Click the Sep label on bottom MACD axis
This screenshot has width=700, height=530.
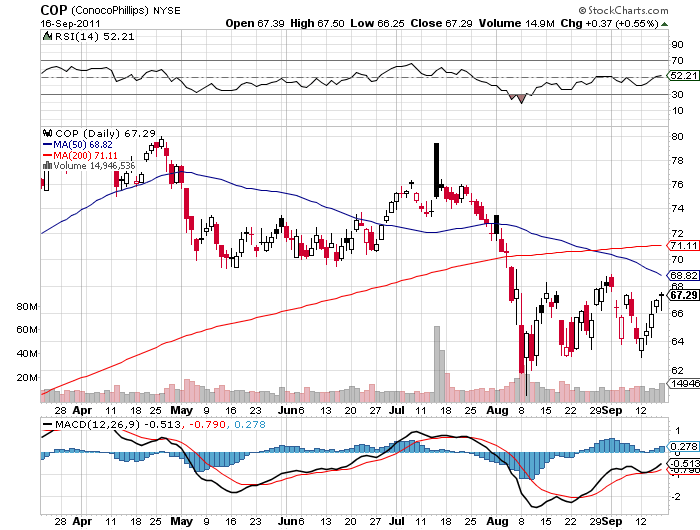[x=612, y=521]
